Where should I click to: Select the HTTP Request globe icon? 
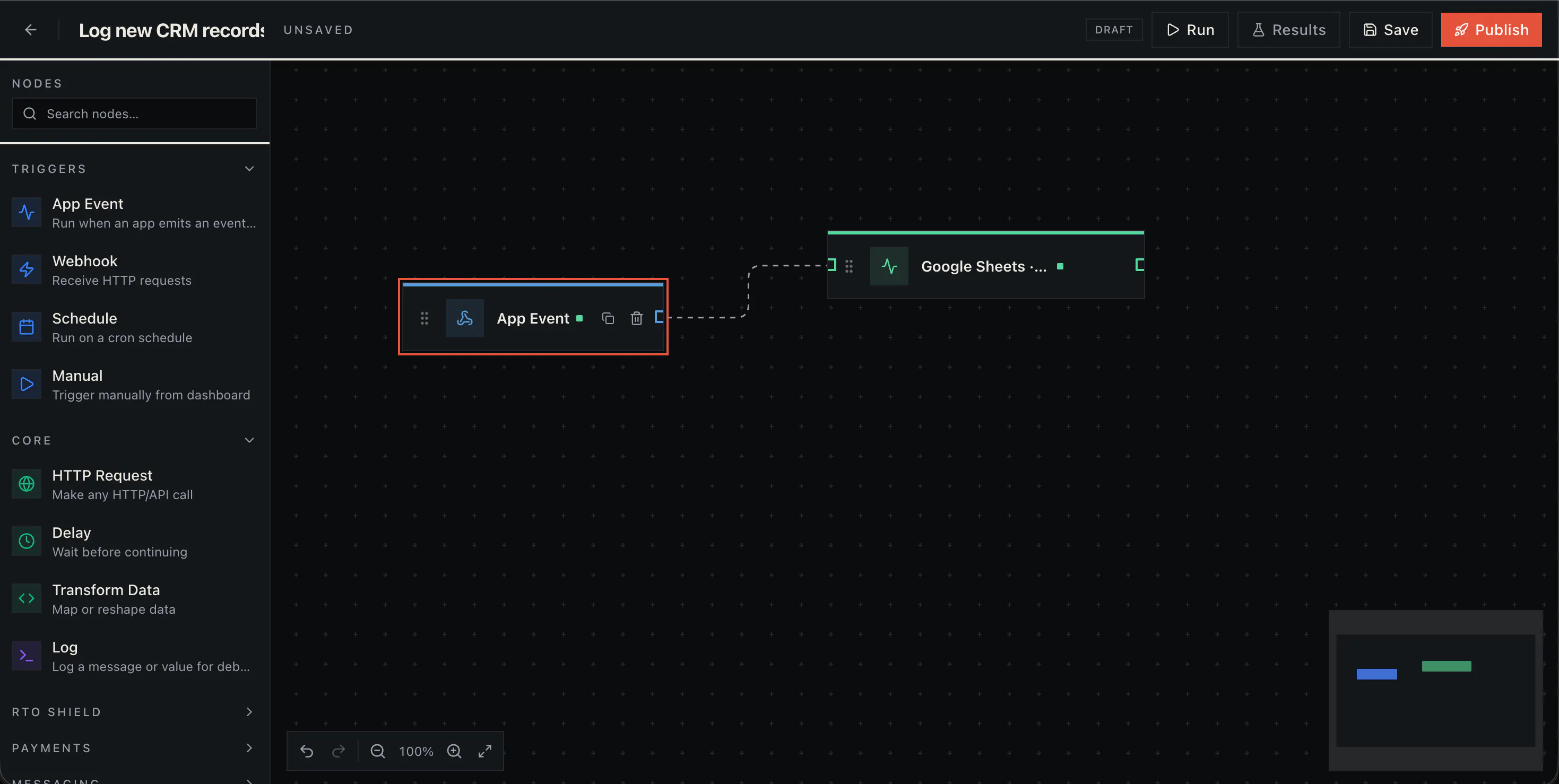pos(27,484)
